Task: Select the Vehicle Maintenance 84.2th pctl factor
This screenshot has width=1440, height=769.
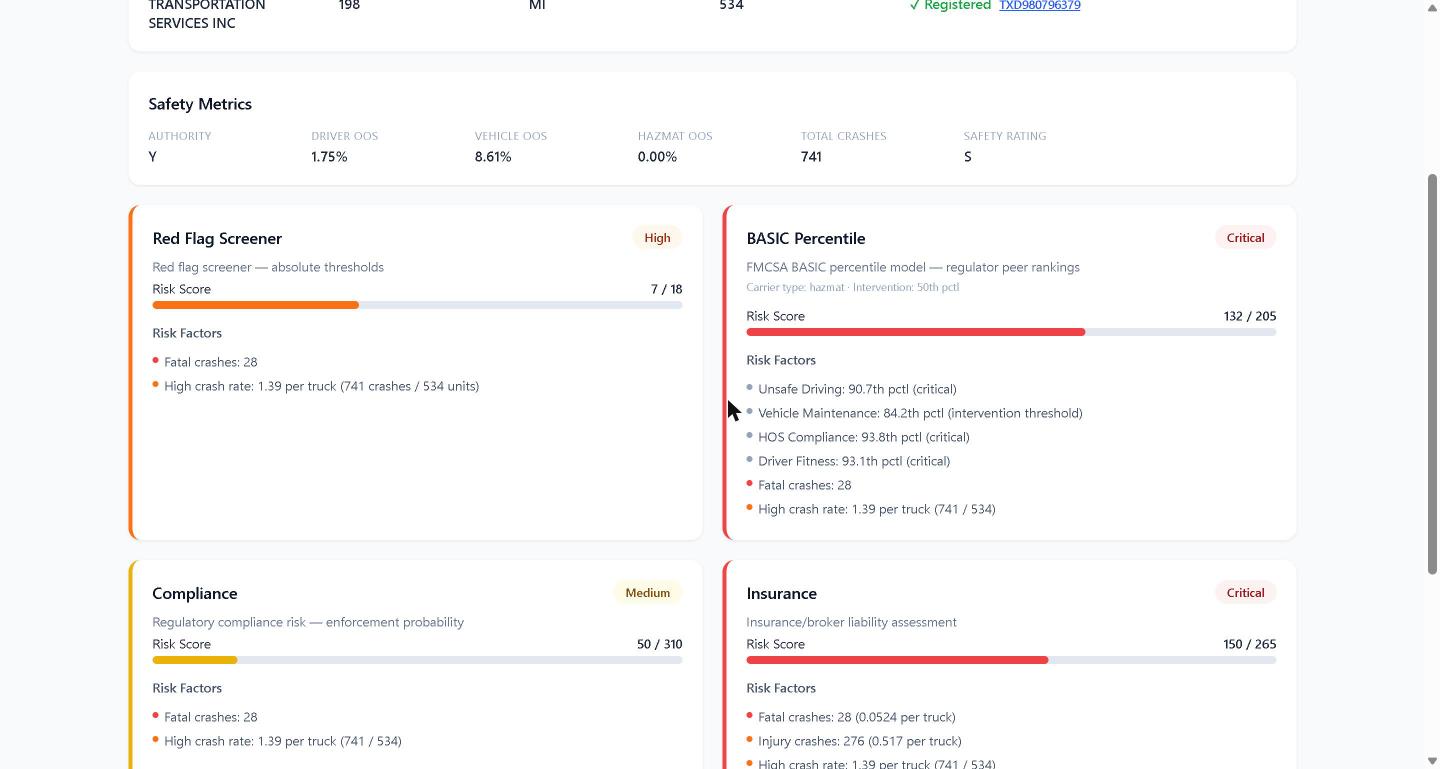Action: (920, 413)
